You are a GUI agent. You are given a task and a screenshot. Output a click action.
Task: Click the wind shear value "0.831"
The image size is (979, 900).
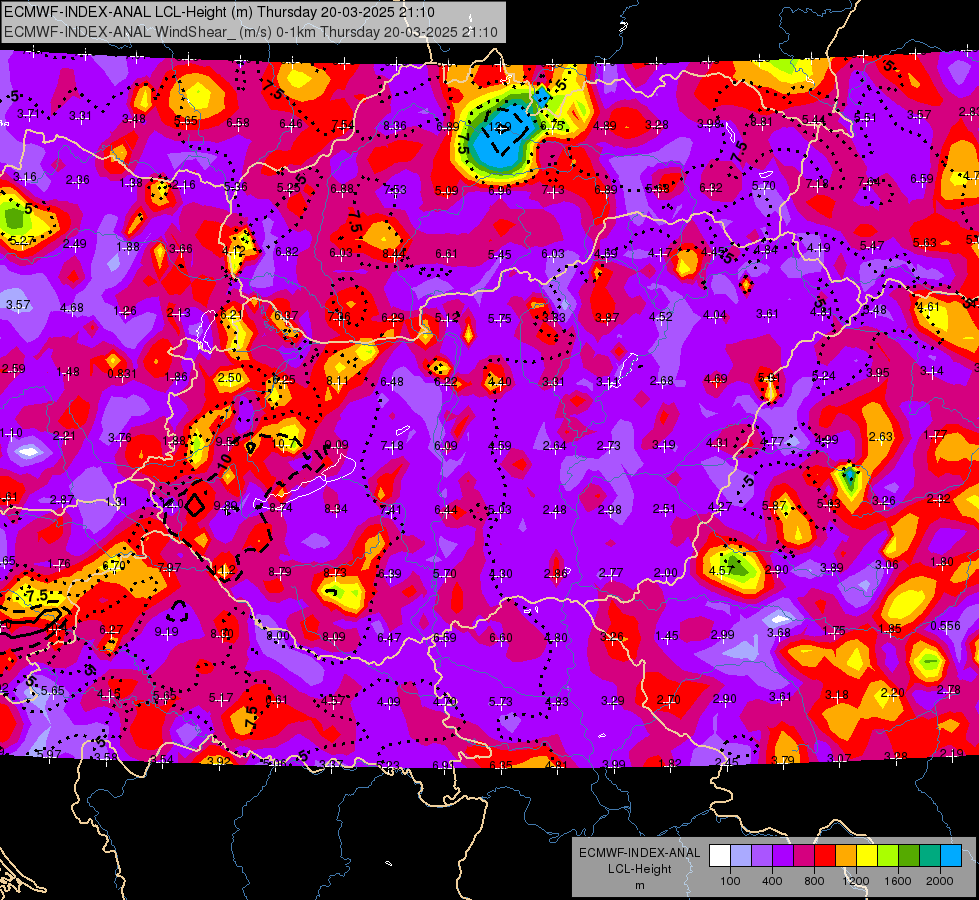(122, 373)
